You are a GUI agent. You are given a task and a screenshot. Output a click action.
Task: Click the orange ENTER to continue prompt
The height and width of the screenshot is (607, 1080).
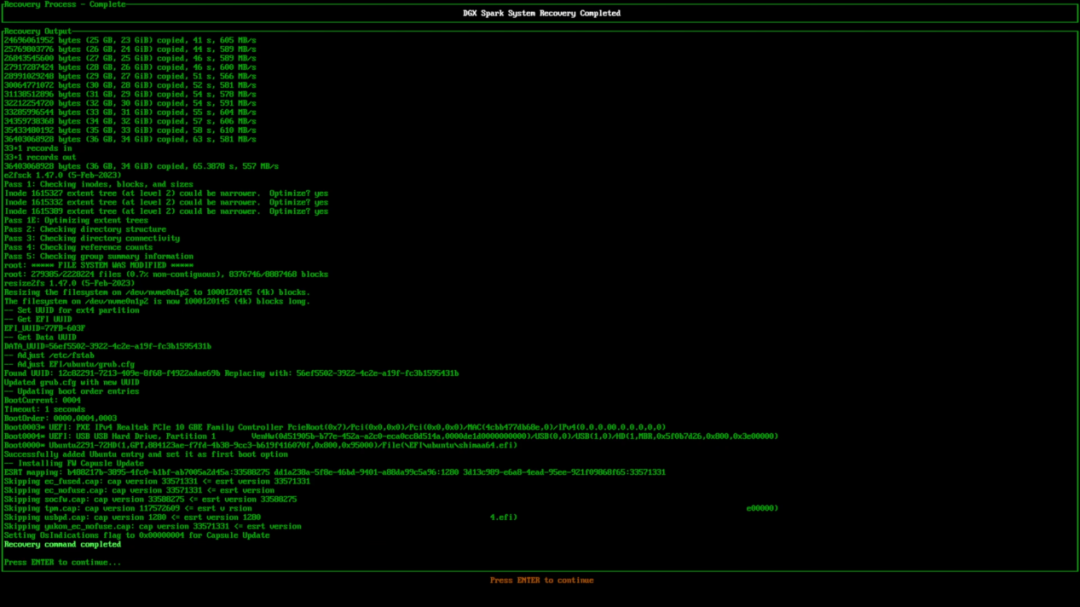tap(541, 580)
